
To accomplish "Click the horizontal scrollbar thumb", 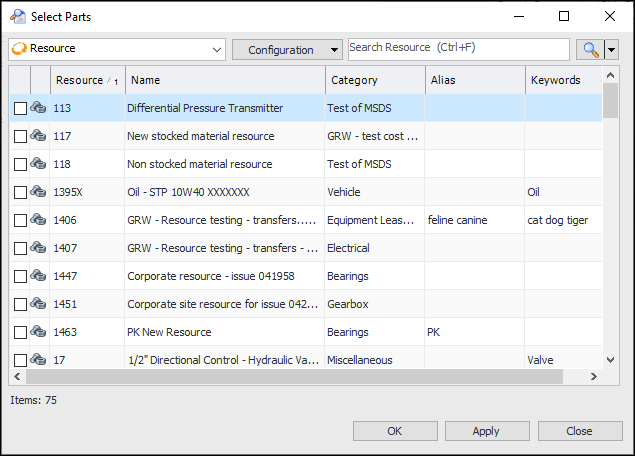I will tap(295, 377).
